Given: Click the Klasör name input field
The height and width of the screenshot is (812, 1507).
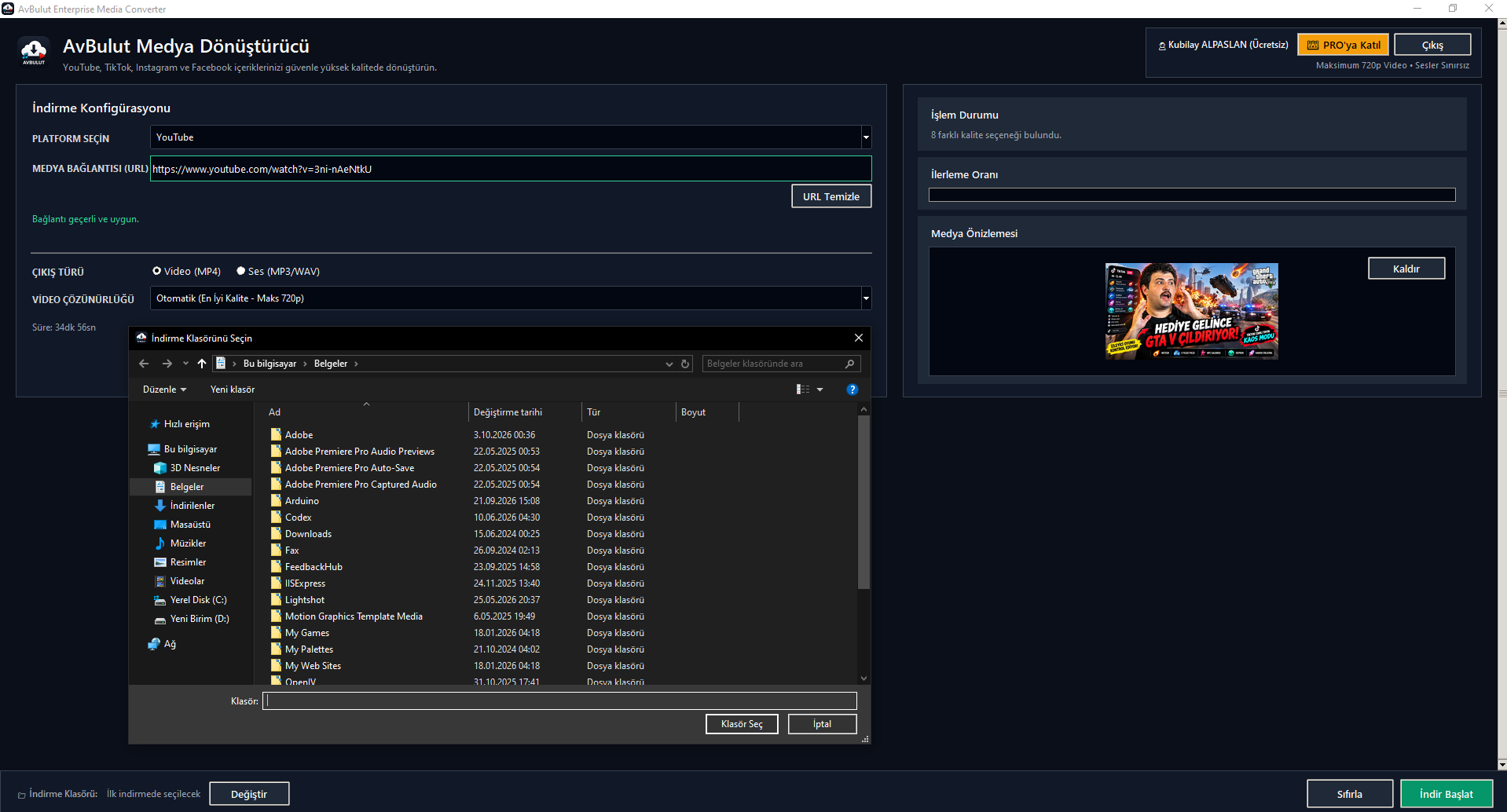Looking at the screenshot, I should 559,701.
